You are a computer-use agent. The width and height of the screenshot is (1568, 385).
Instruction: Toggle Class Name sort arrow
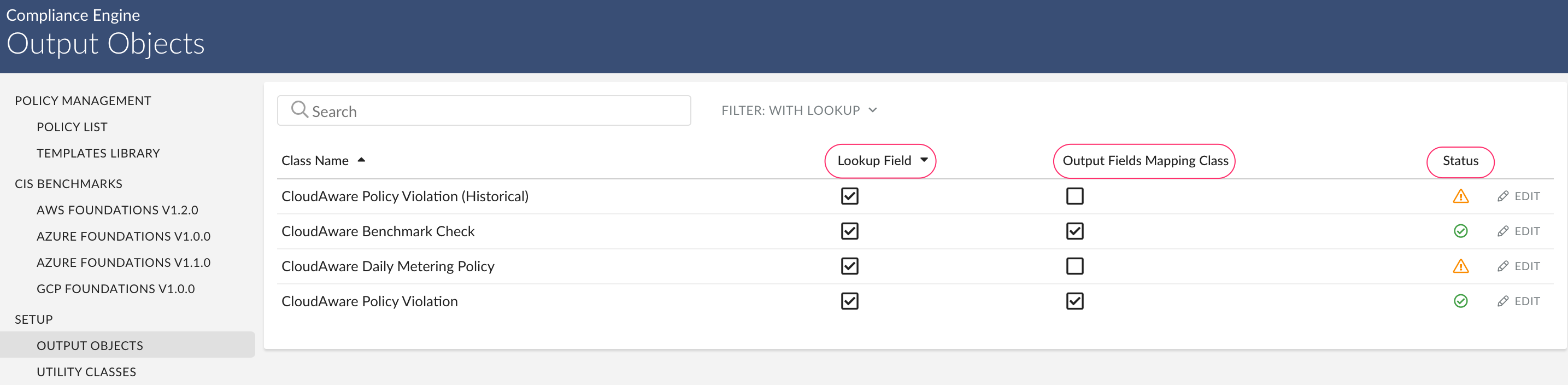tap(362, 160)
